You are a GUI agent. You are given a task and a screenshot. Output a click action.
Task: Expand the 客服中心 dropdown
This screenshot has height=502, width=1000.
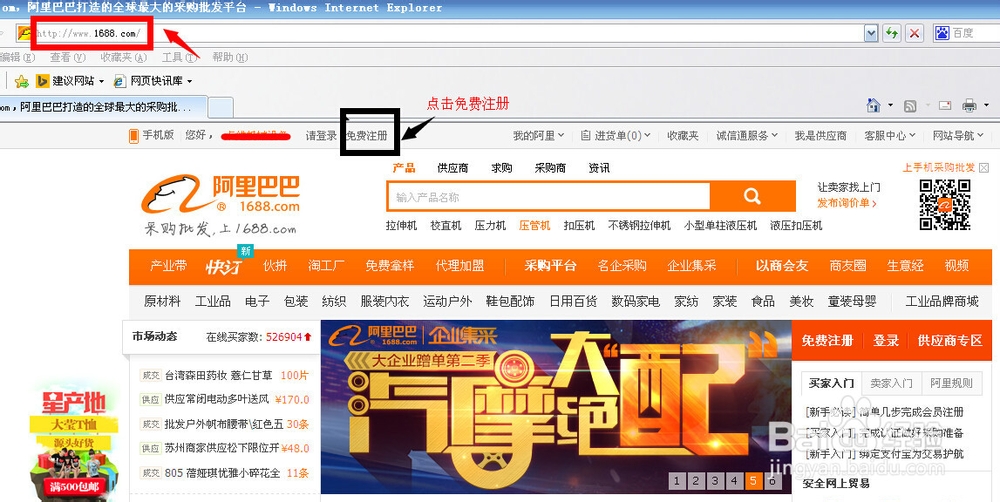[x=890, y=135]
